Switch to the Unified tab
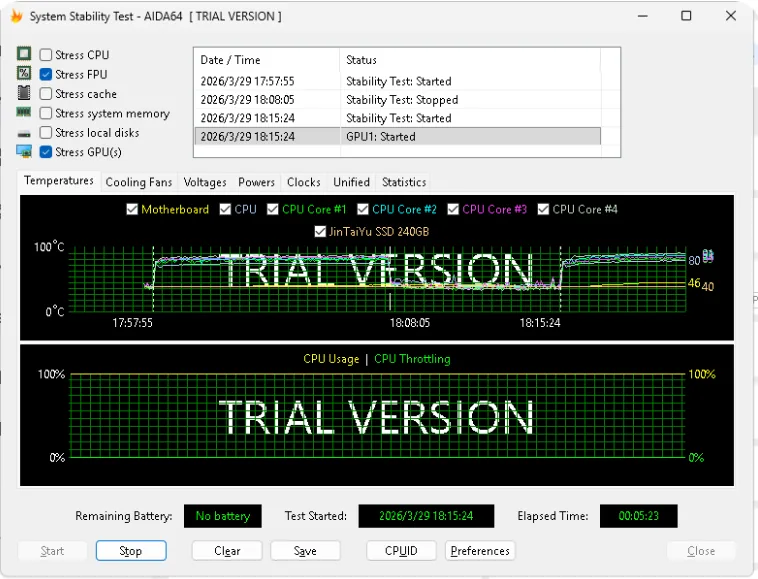Viewport: 758px width, 579px height. 351,182
